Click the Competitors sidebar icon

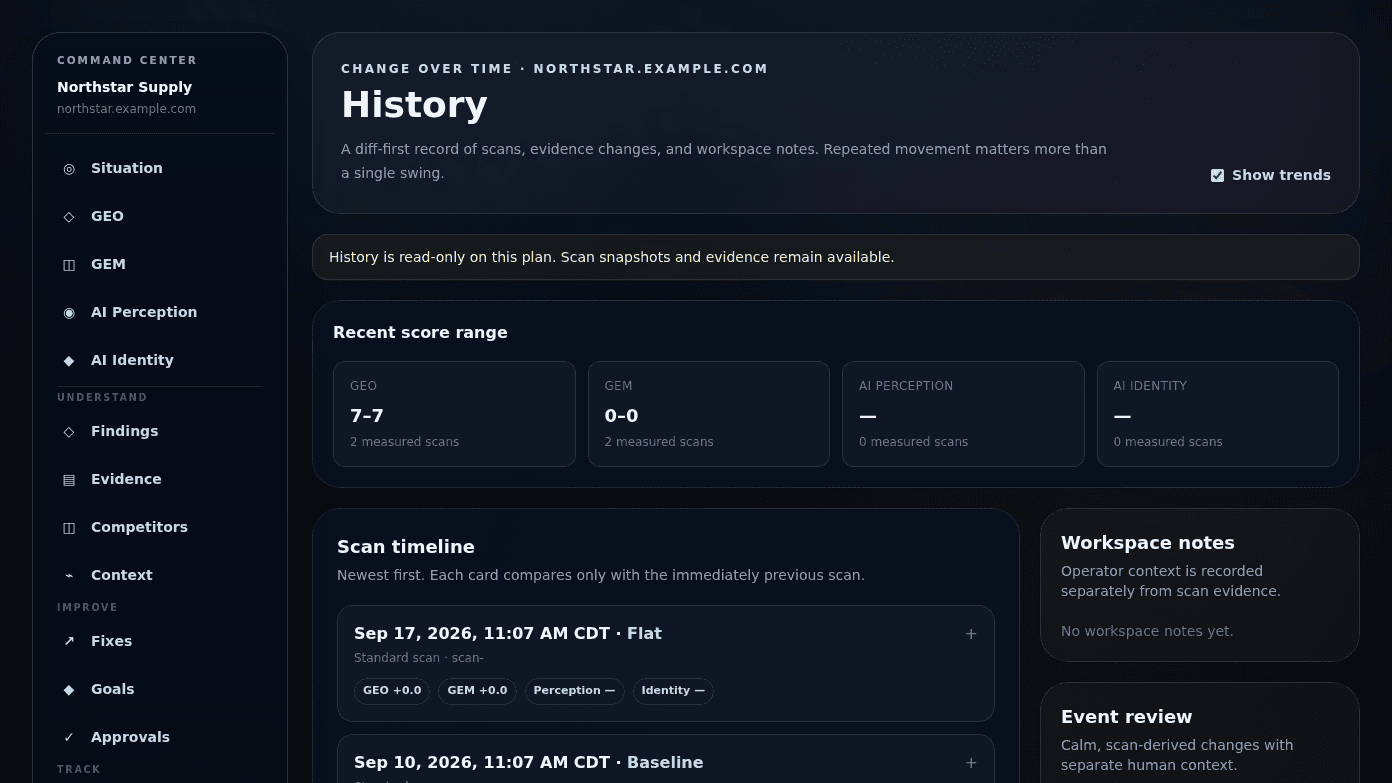69,528
